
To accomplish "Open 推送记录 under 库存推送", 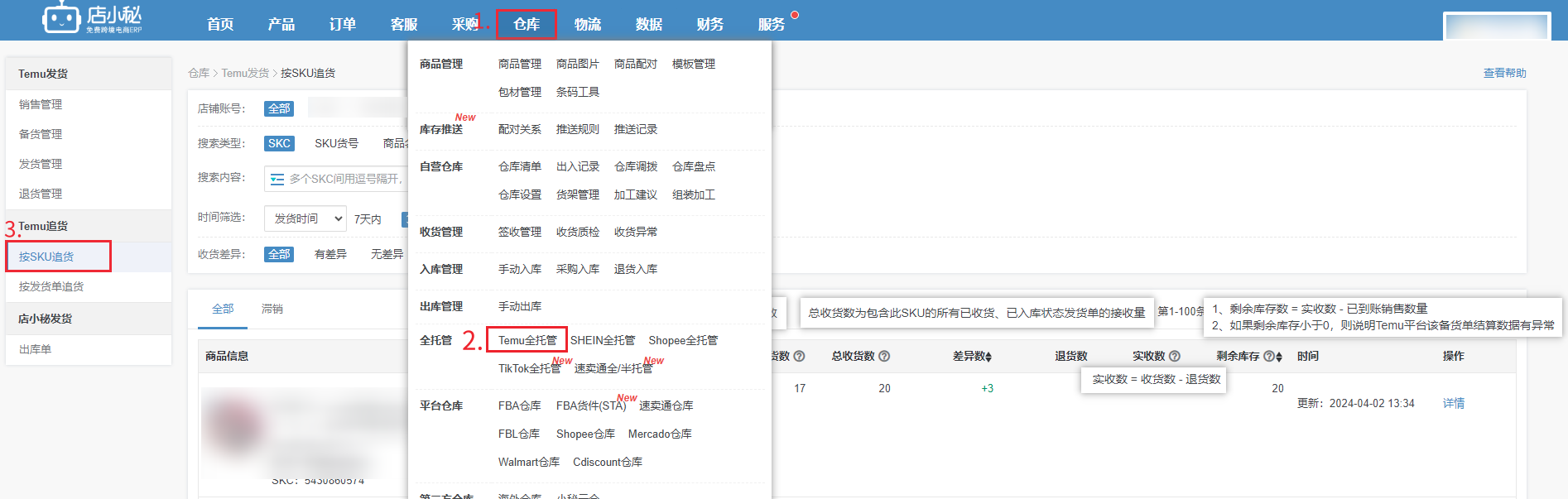I will click(636, 129).
